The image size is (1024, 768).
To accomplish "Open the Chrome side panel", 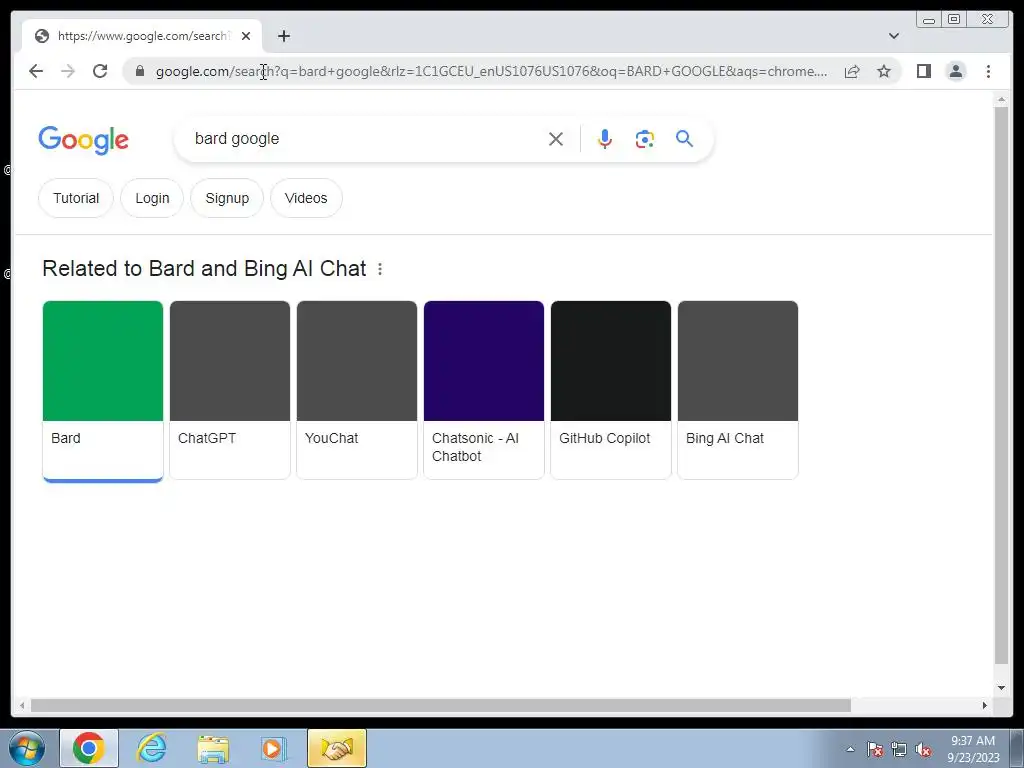I will (923, 71).
